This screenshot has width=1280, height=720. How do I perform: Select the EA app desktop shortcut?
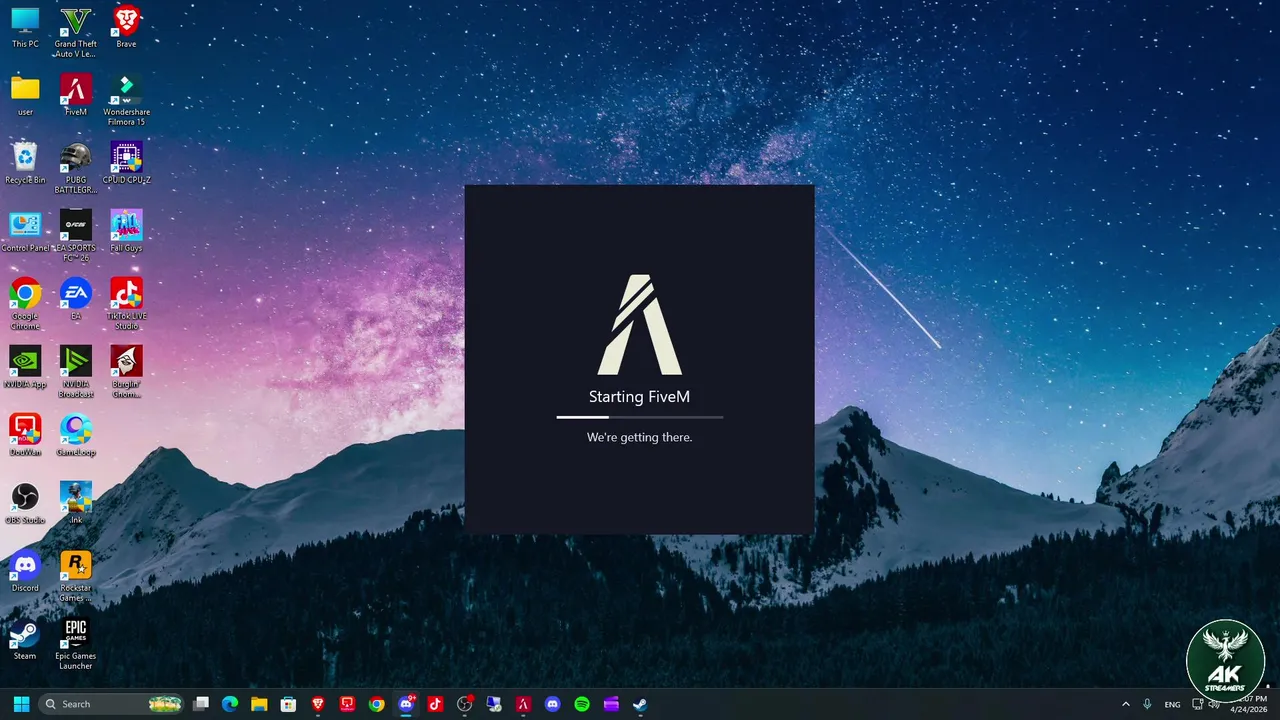pos(76,300)
